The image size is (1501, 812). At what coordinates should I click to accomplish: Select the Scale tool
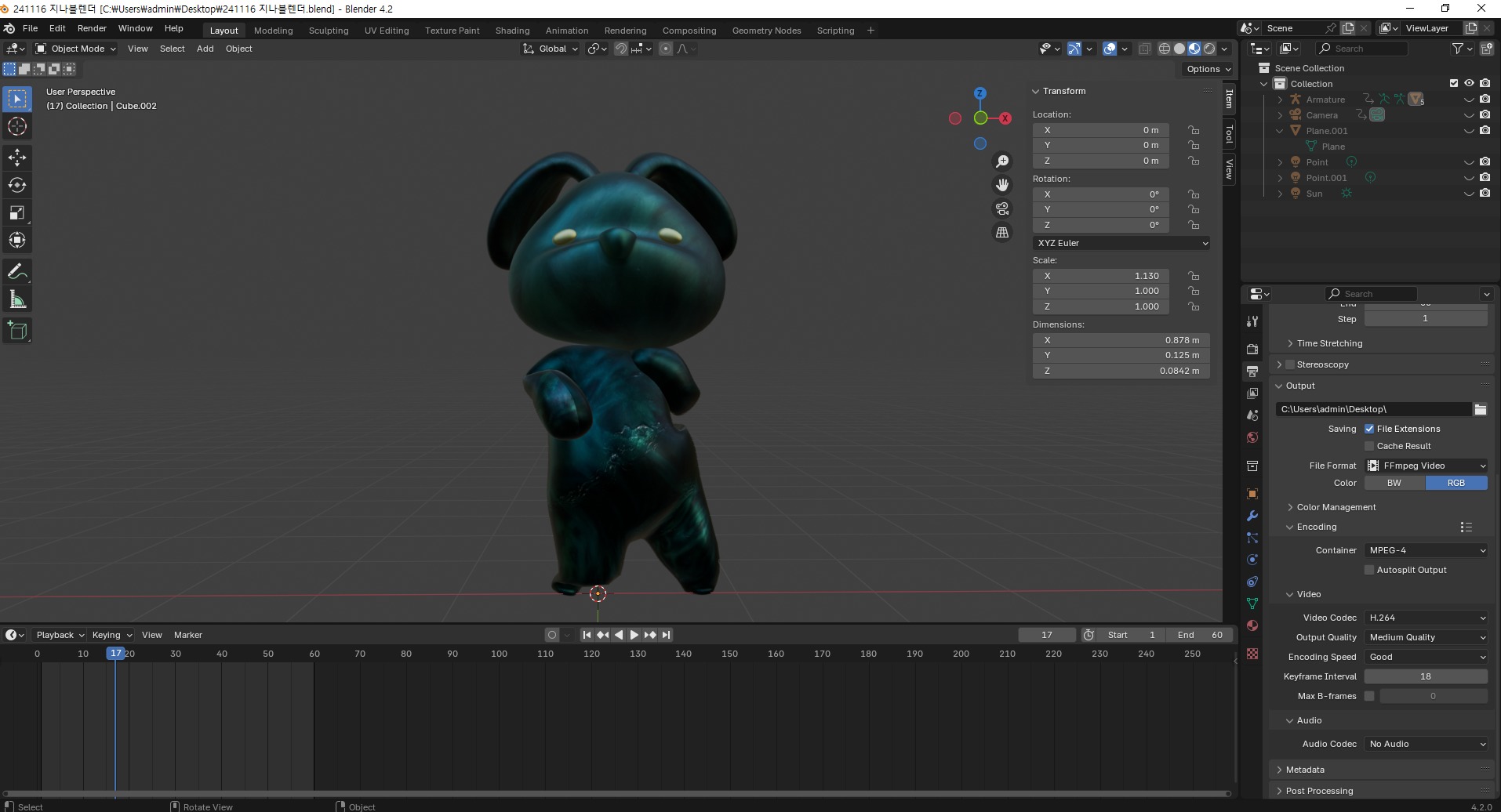17,212
